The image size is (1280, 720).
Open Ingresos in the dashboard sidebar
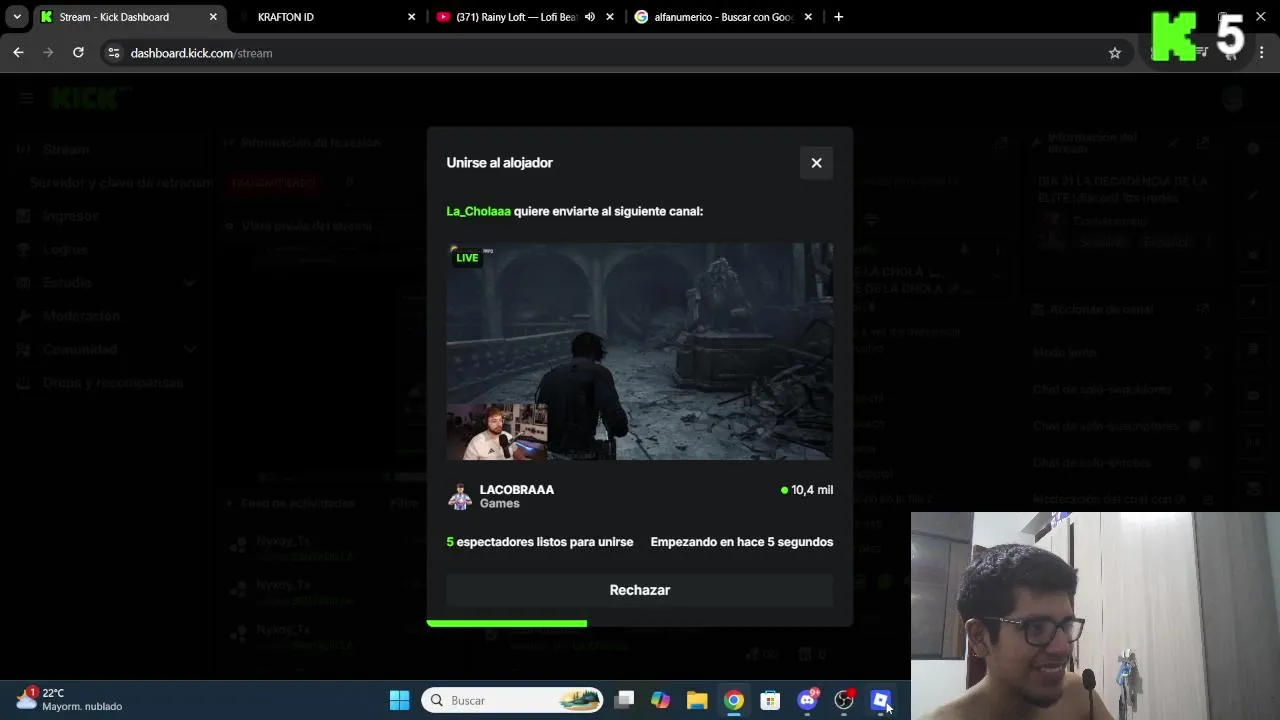pyautogui.click(x=70, y=216)
